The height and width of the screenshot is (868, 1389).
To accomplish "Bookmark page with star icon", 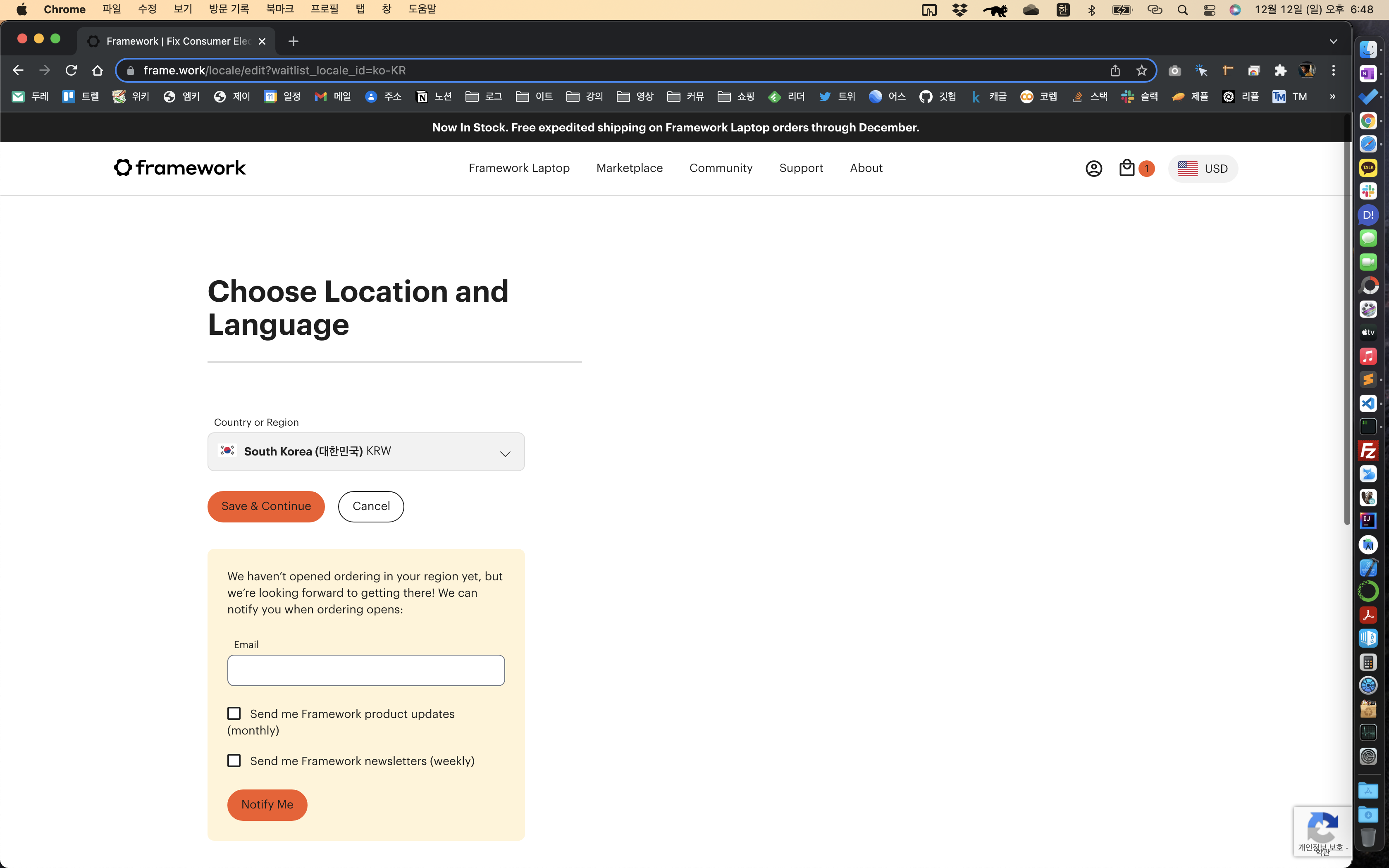I will [1141, 70].
